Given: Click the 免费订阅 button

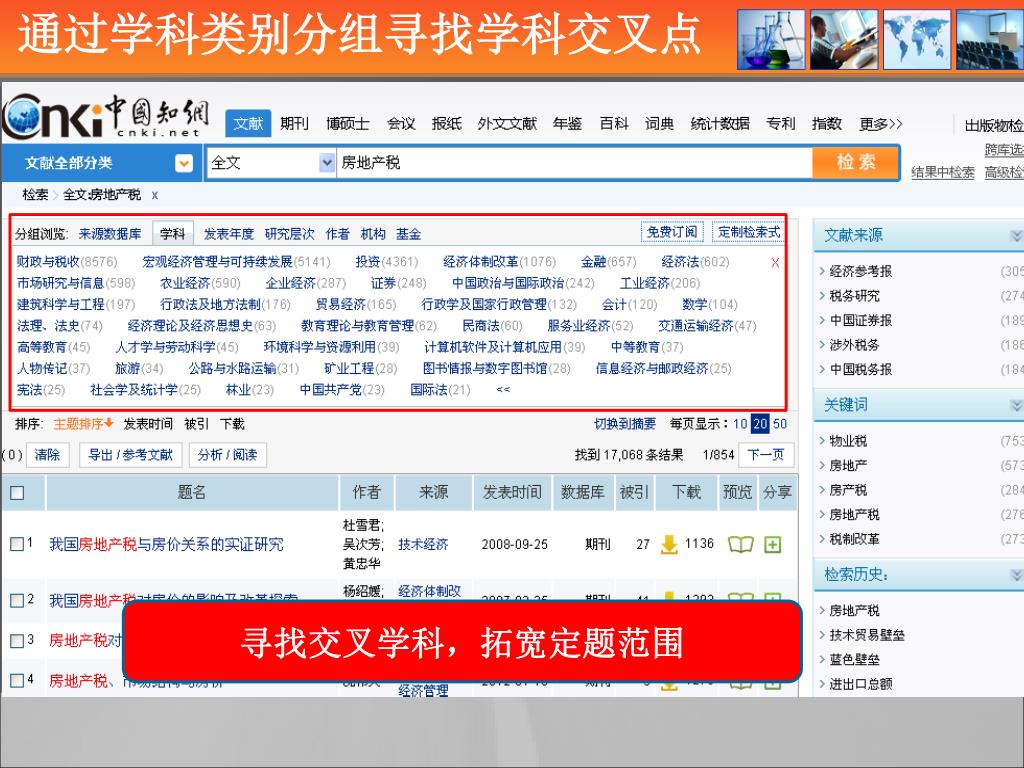Looking at the screenshot, I should pyautogui.click(x=672, y=232).
